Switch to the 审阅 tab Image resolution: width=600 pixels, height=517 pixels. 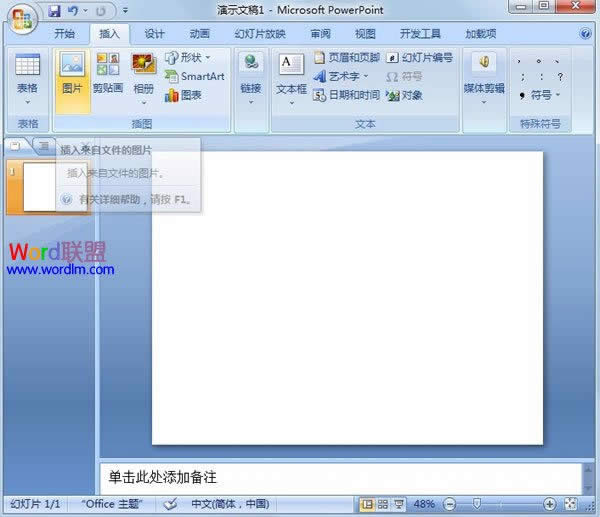320,34
